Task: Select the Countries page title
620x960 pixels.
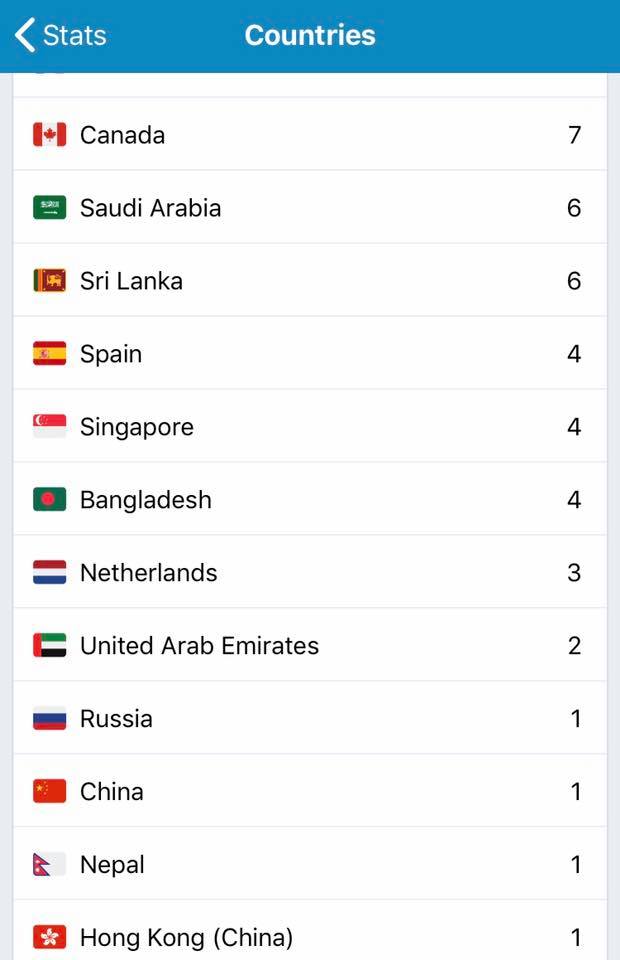Action: tap(310, 36)
